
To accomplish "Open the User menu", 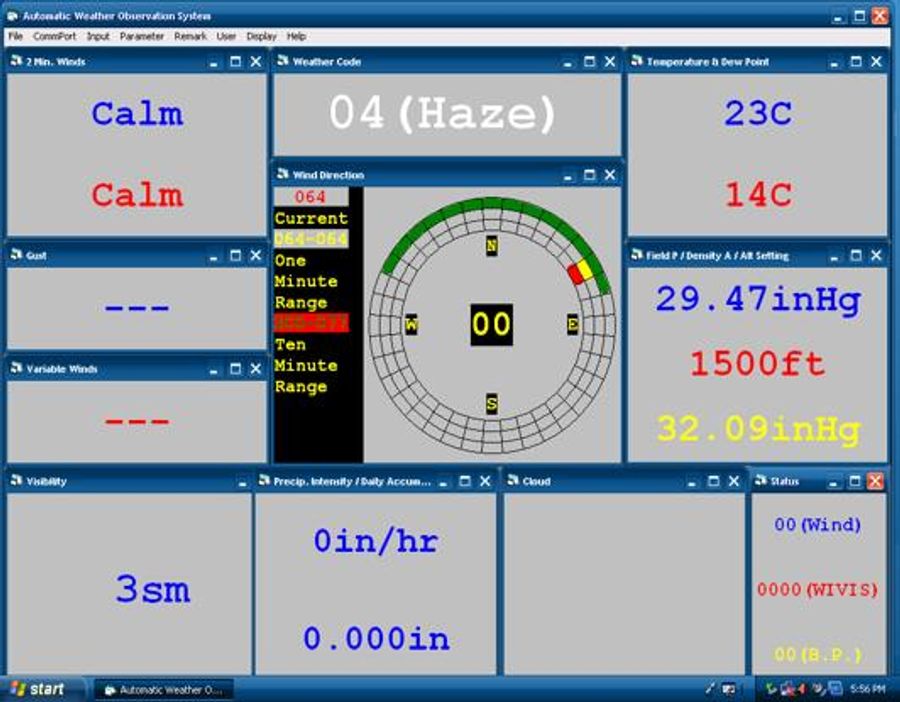I will click(x=226, y=36).
